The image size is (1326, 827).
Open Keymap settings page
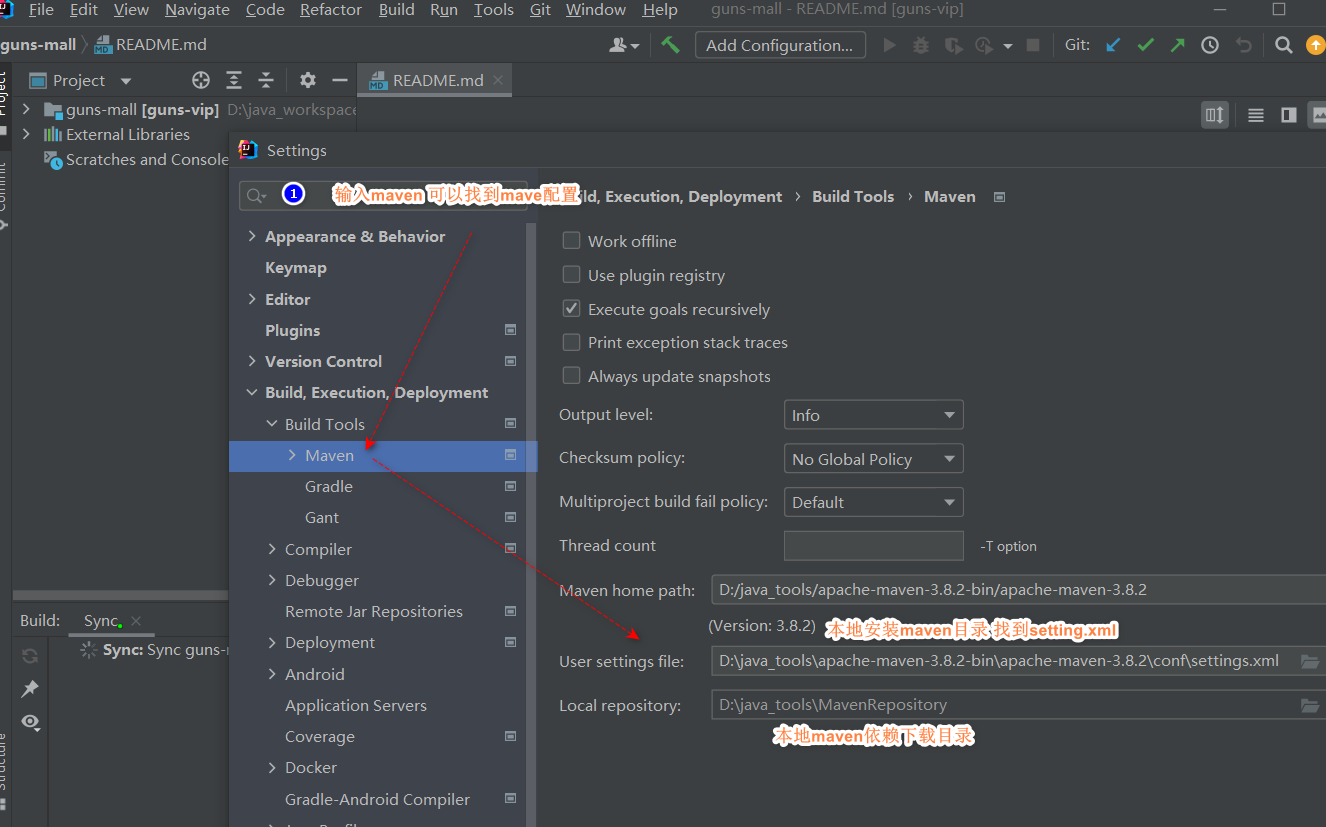click(x=295, y=268)
